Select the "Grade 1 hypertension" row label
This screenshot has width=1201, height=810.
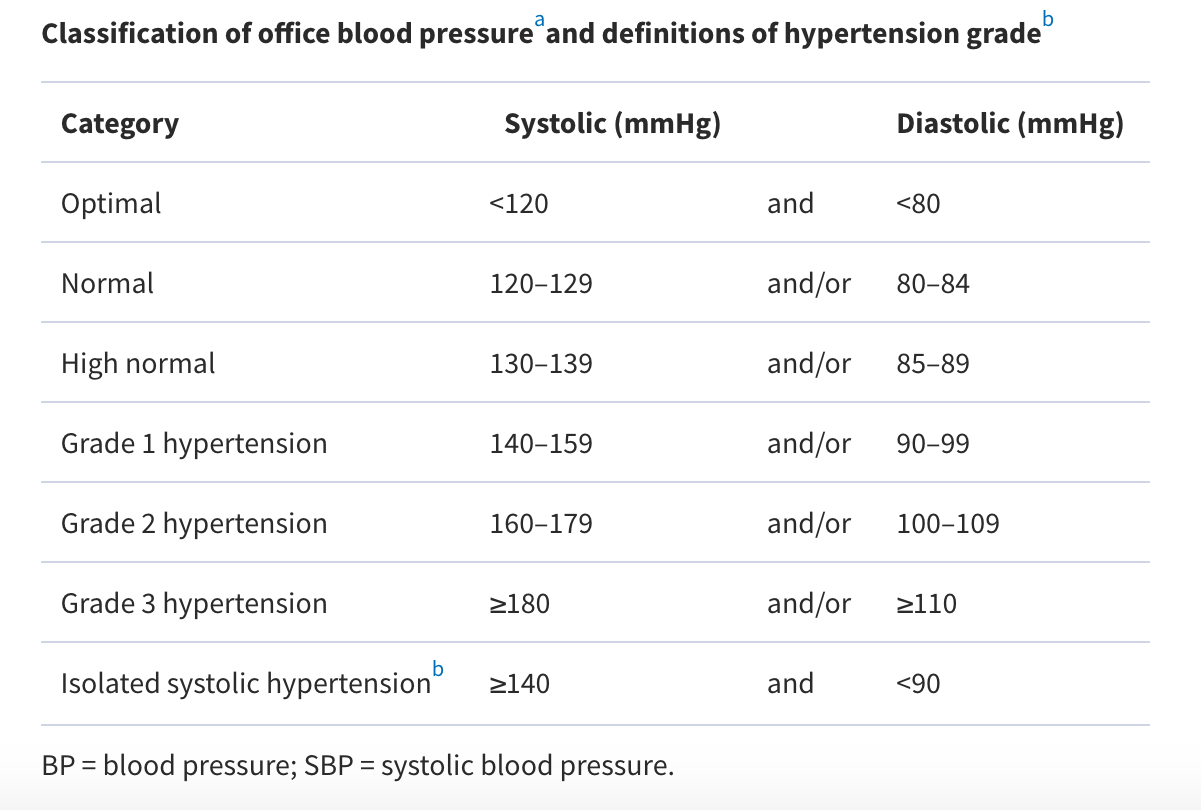pos(194,443)
